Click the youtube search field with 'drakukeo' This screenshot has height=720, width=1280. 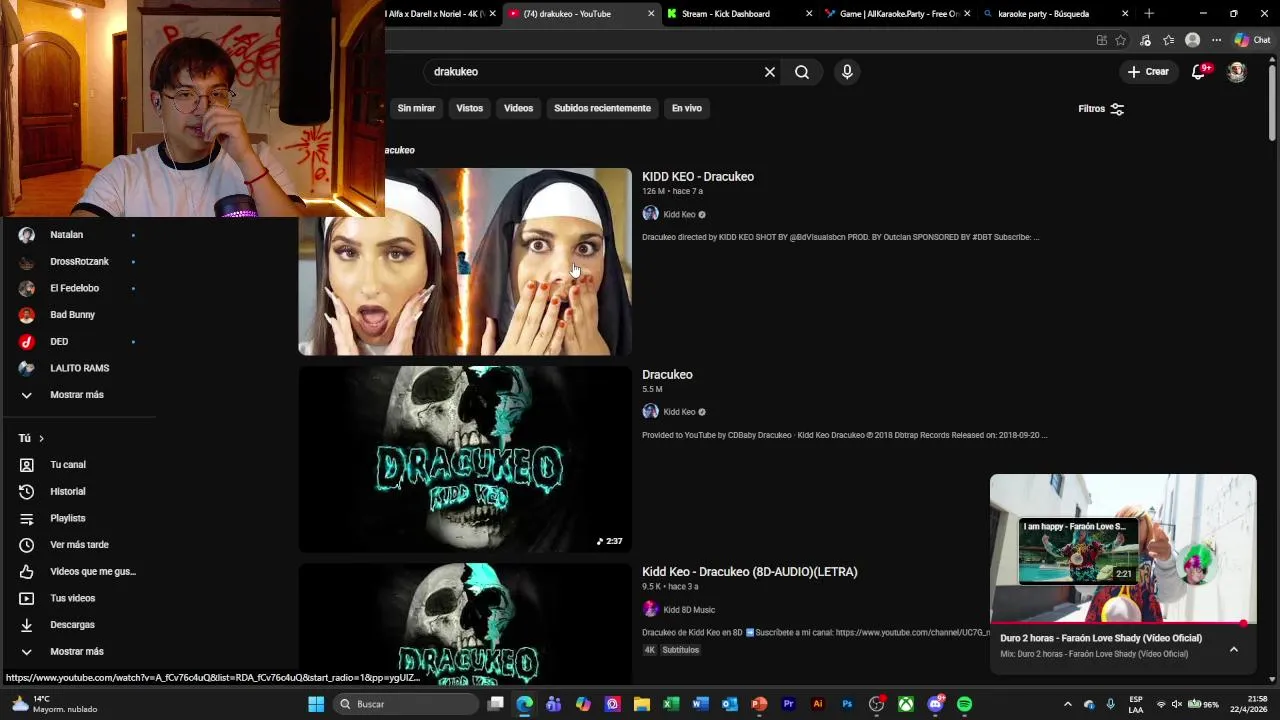pos(593,72)
